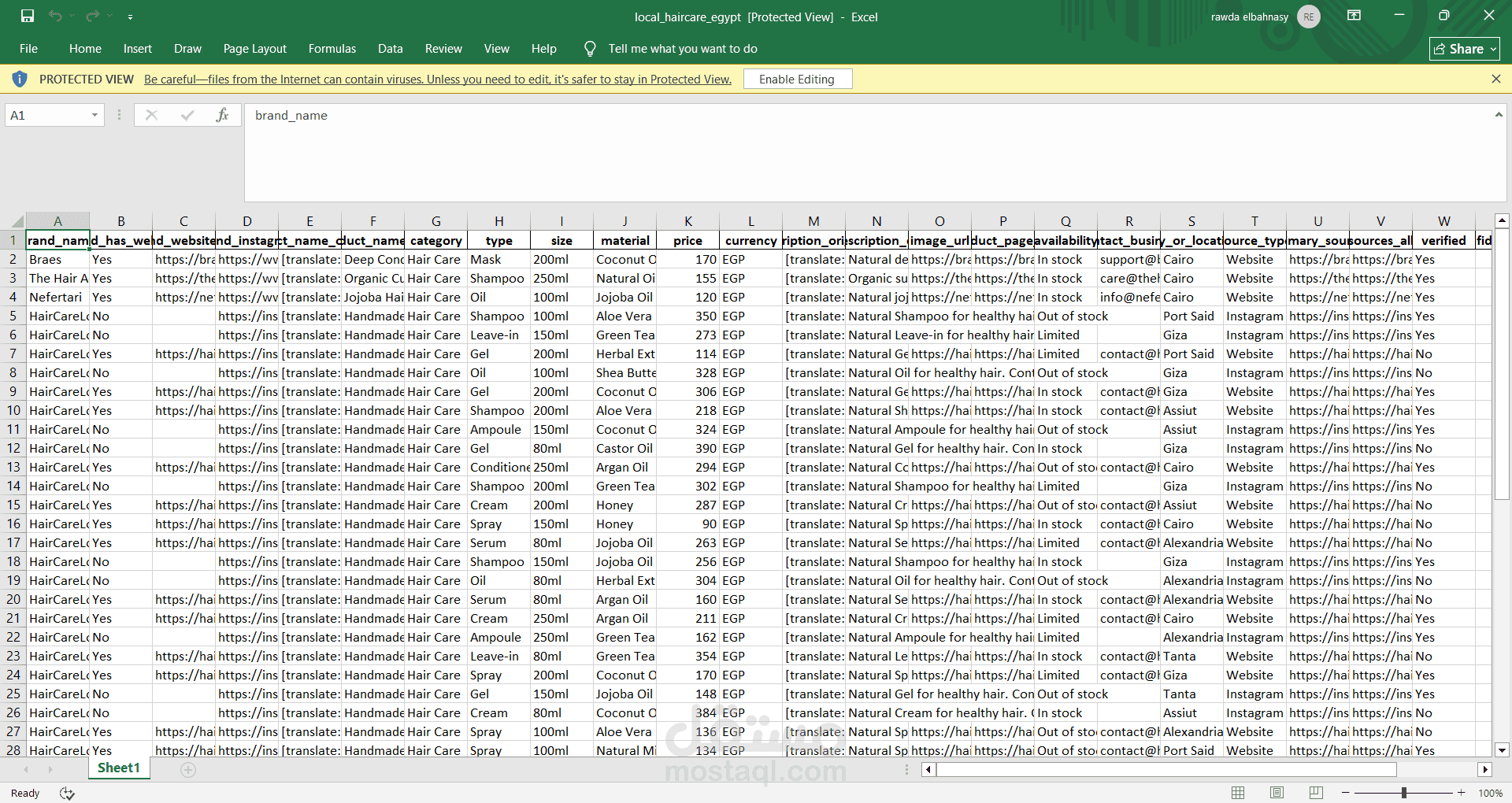
Task: Open the Name Box dropdown
Action: (94, 115)
